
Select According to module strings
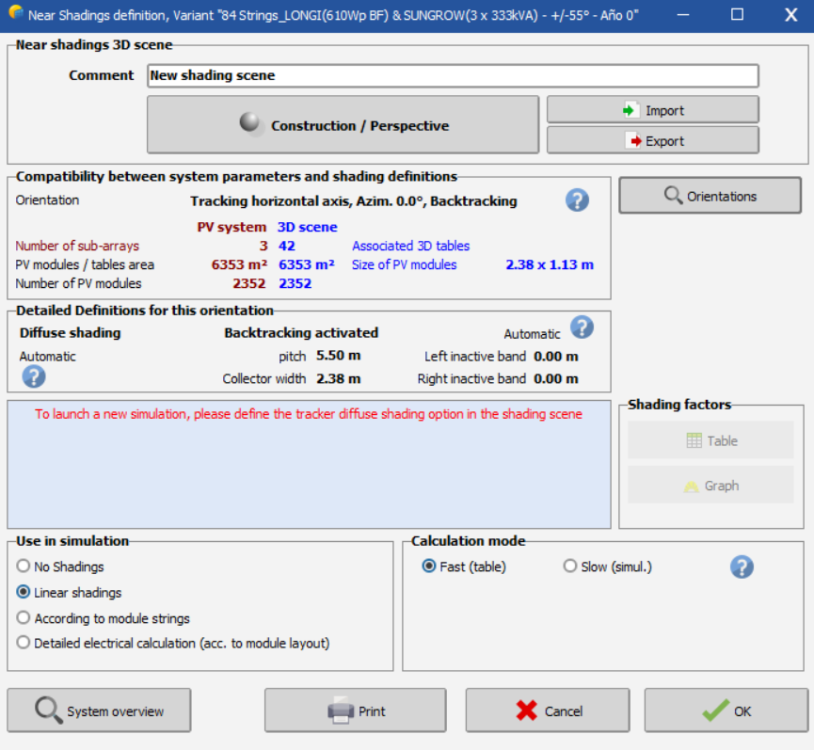coord(24,619)
